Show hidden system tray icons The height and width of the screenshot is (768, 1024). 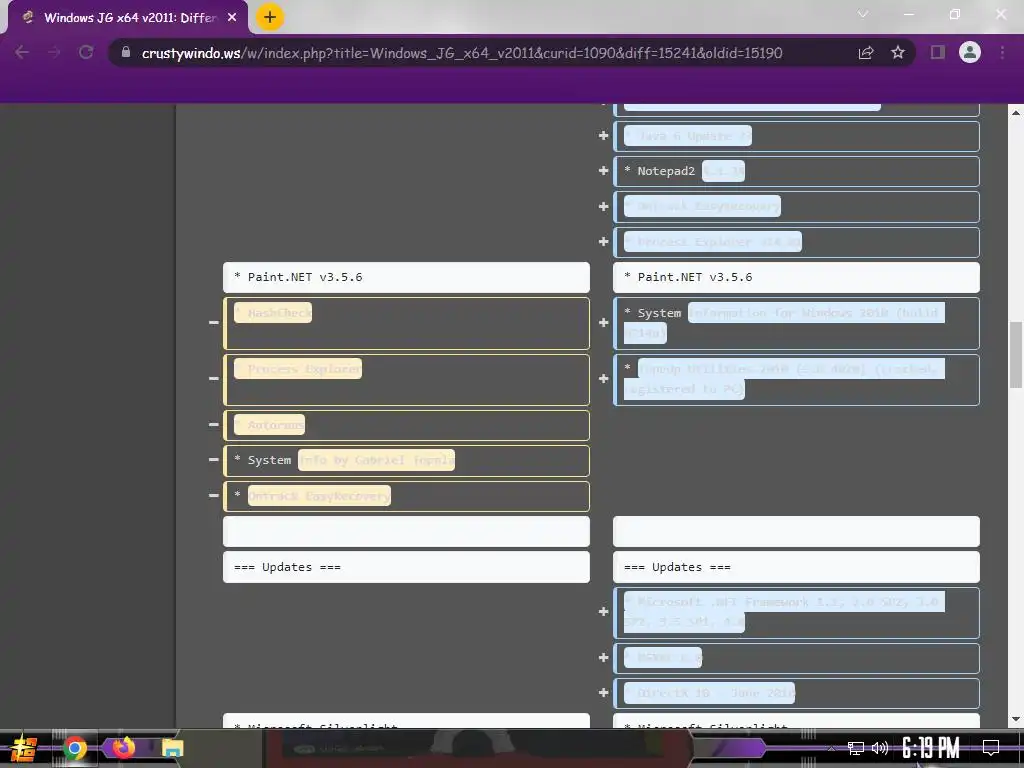tap(831, 748)
